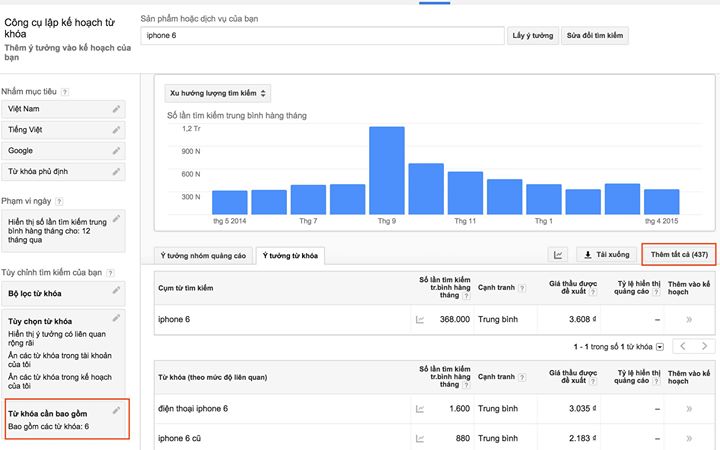Click the chart toggle icon beside Tải xuống
This screenshot has height=450, width=720.
pos(558,254)
